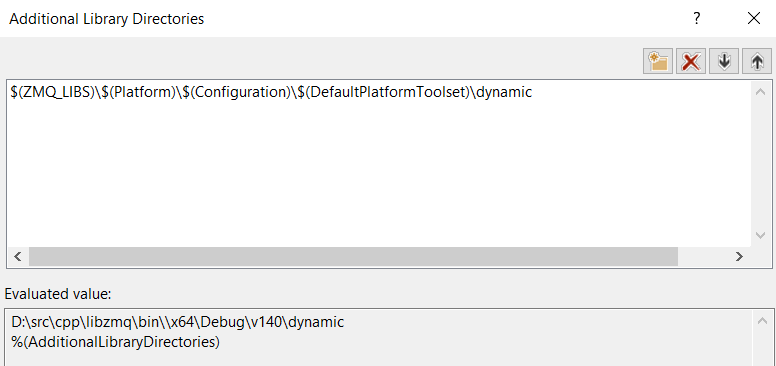Screen dimensions: 776x366
Task: Click scroll-up arrow in directories list
Action: click(x=761, y=92)
